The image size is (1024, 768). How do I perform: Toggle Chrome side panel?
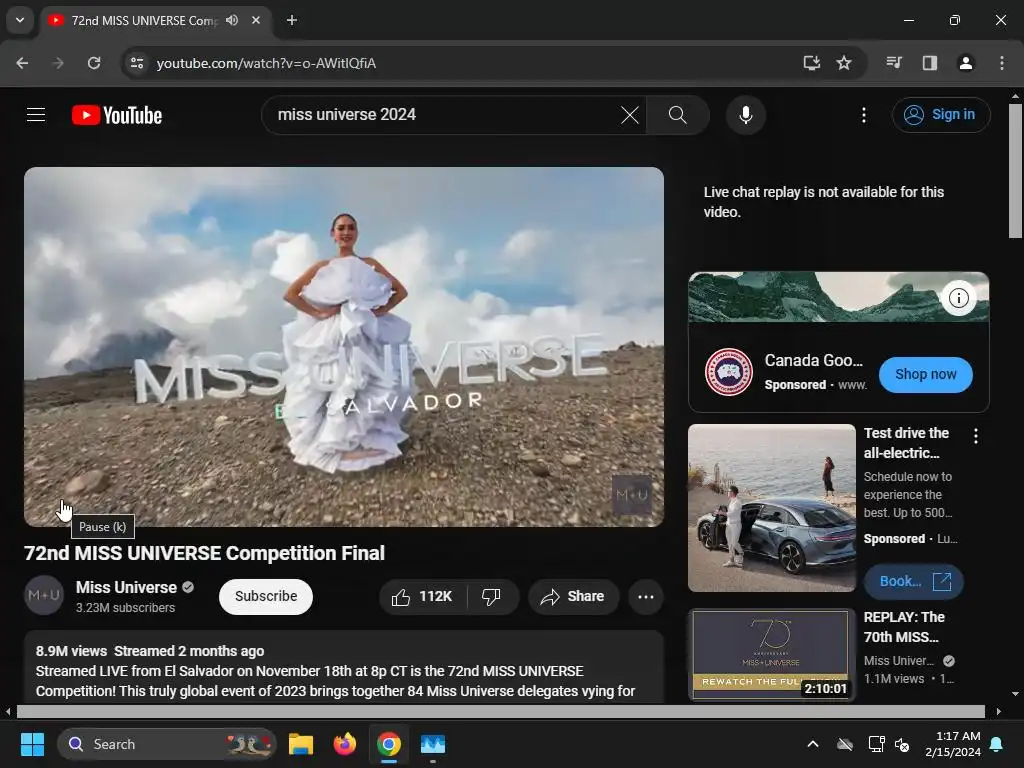[929, 63]
